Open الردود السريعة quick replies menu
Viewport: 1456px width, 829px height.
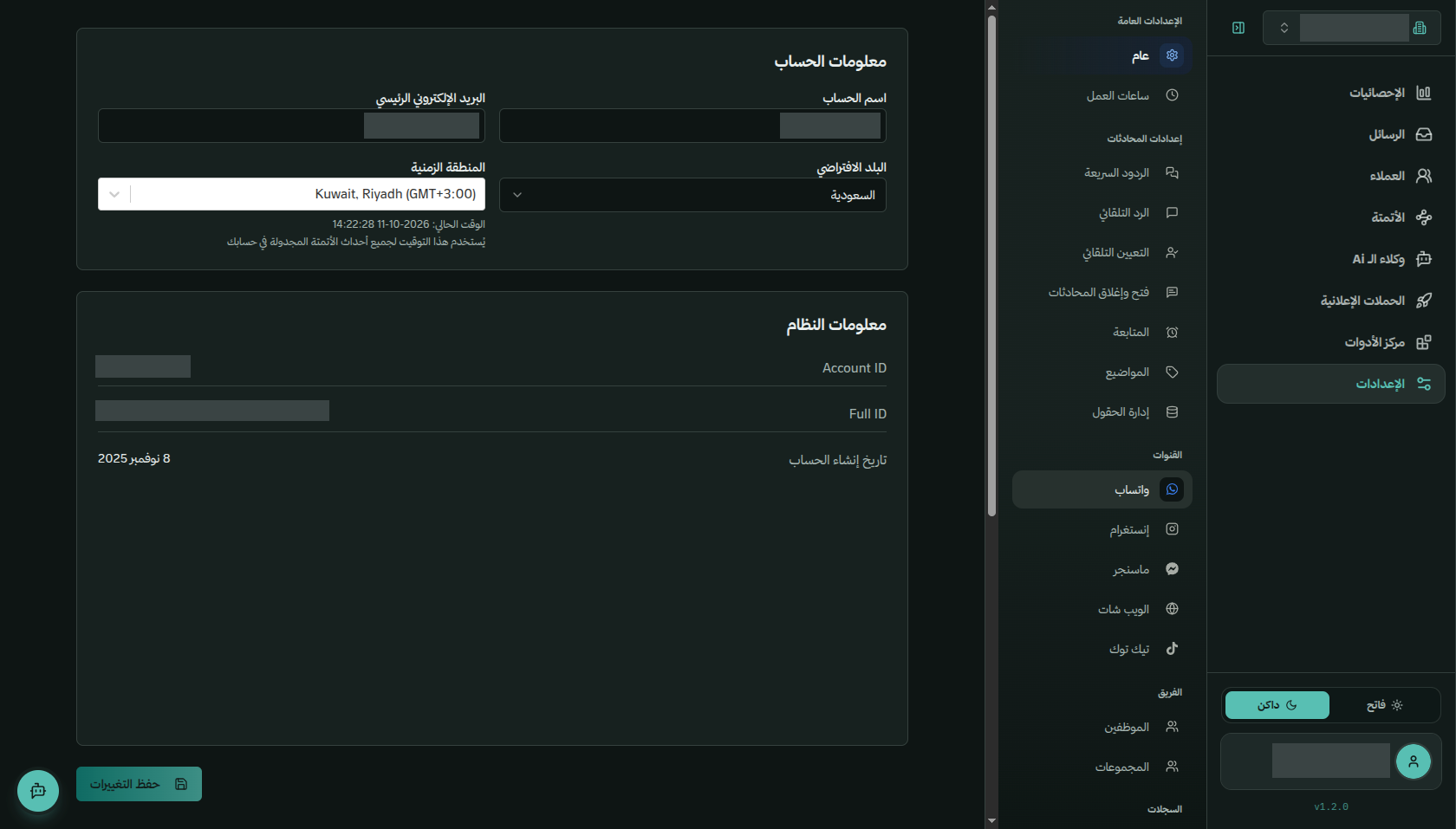click(x=1102, y=173)
